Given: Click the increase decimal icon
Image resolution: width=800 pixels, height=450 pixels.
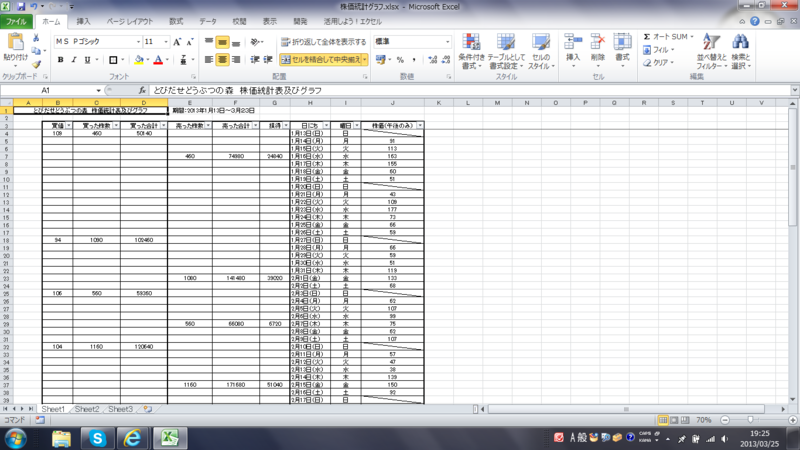Looking at the screenshot, I should pos(433,60).
